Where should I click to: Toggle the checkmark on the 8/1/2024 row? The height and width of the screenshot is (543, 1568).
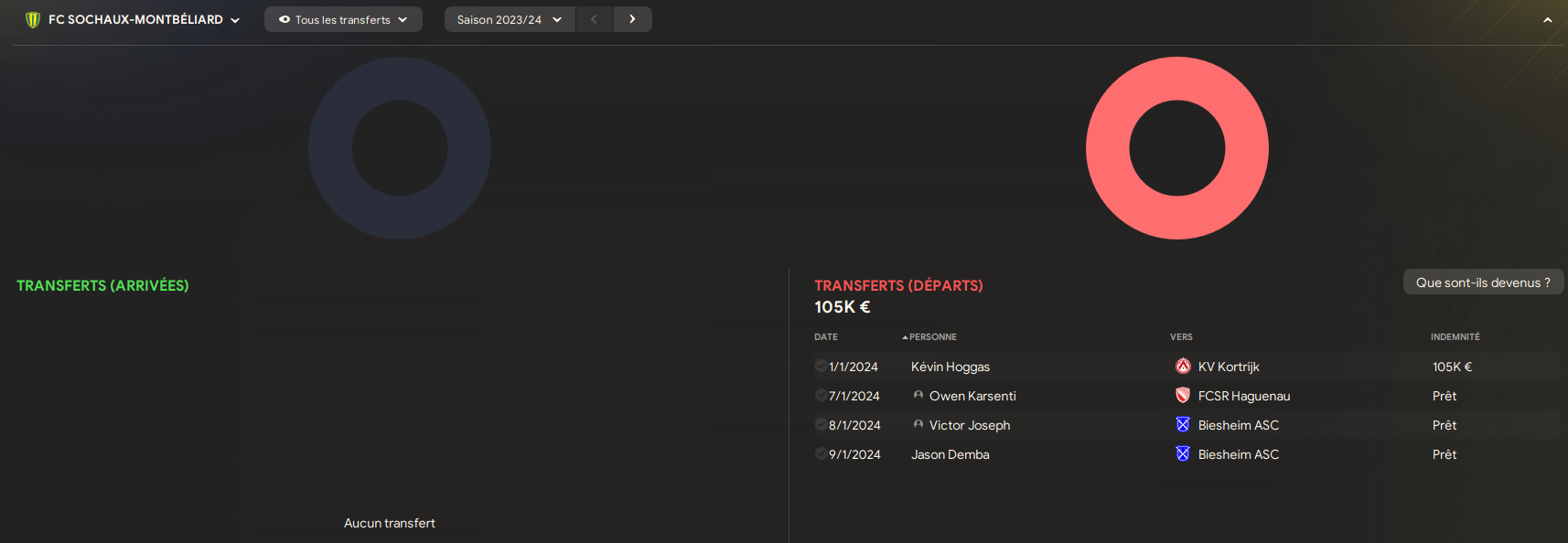click(821, 425)
